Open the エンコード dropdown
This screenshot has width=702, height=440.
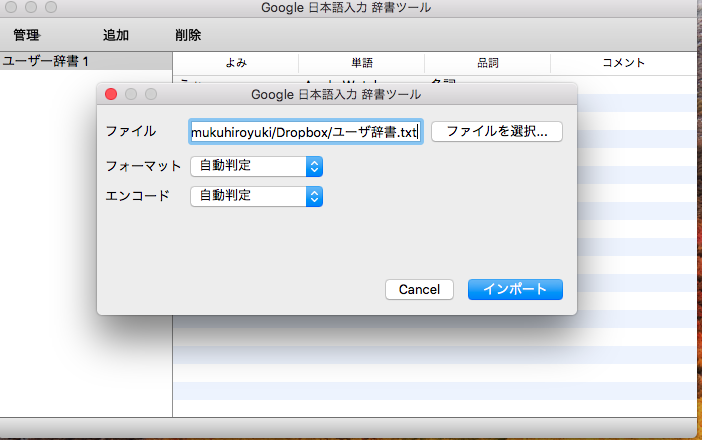257,196
